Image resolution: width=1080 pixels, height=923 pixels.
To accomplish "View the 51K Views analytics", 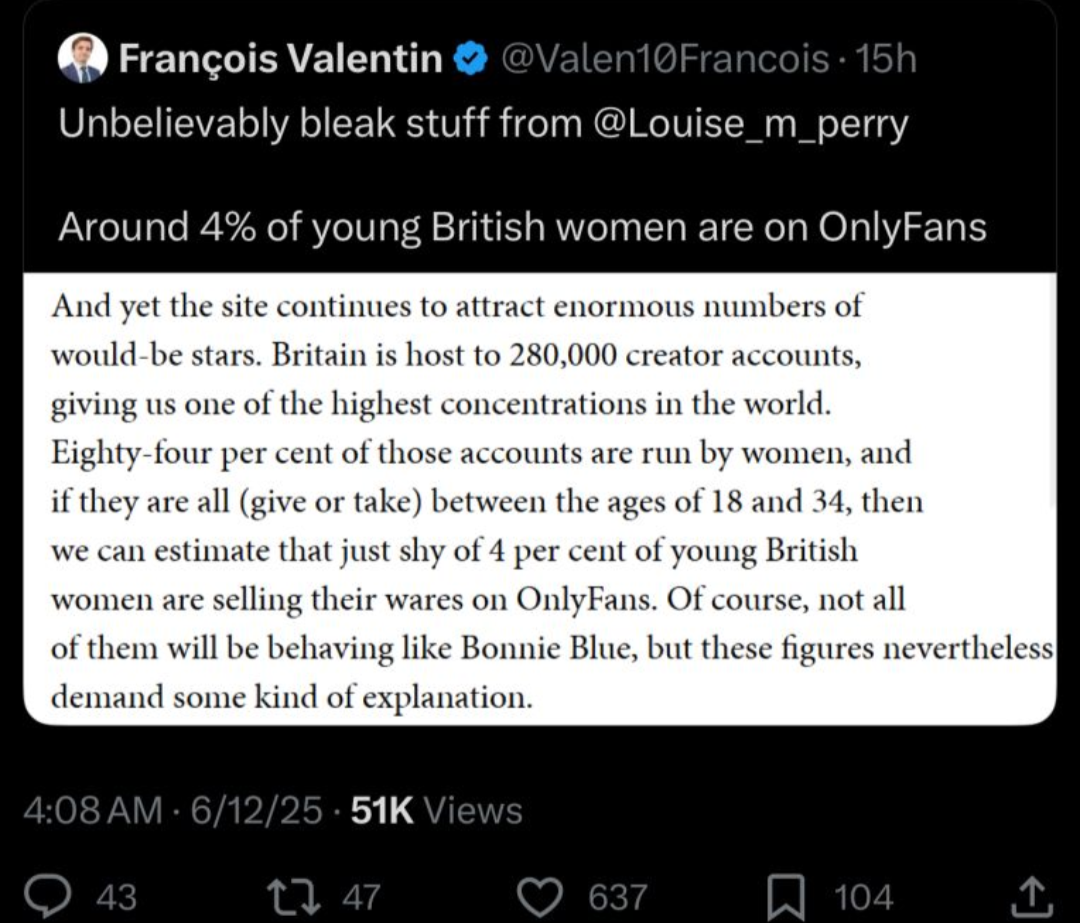I will point(437,810).
